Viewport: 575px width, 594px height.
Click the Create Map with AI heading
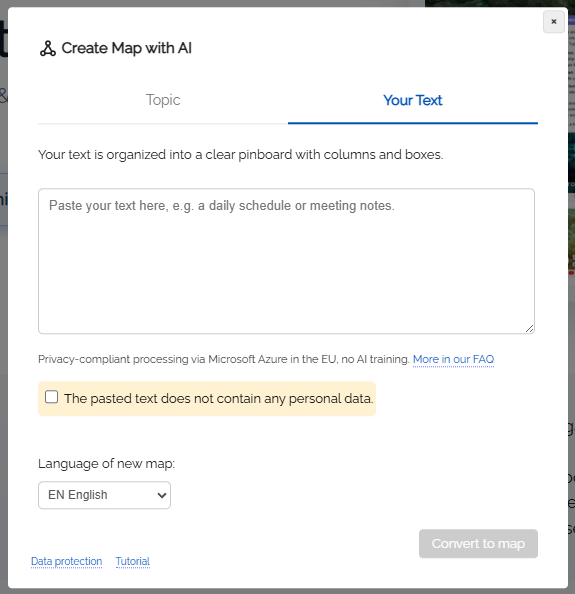127,48
